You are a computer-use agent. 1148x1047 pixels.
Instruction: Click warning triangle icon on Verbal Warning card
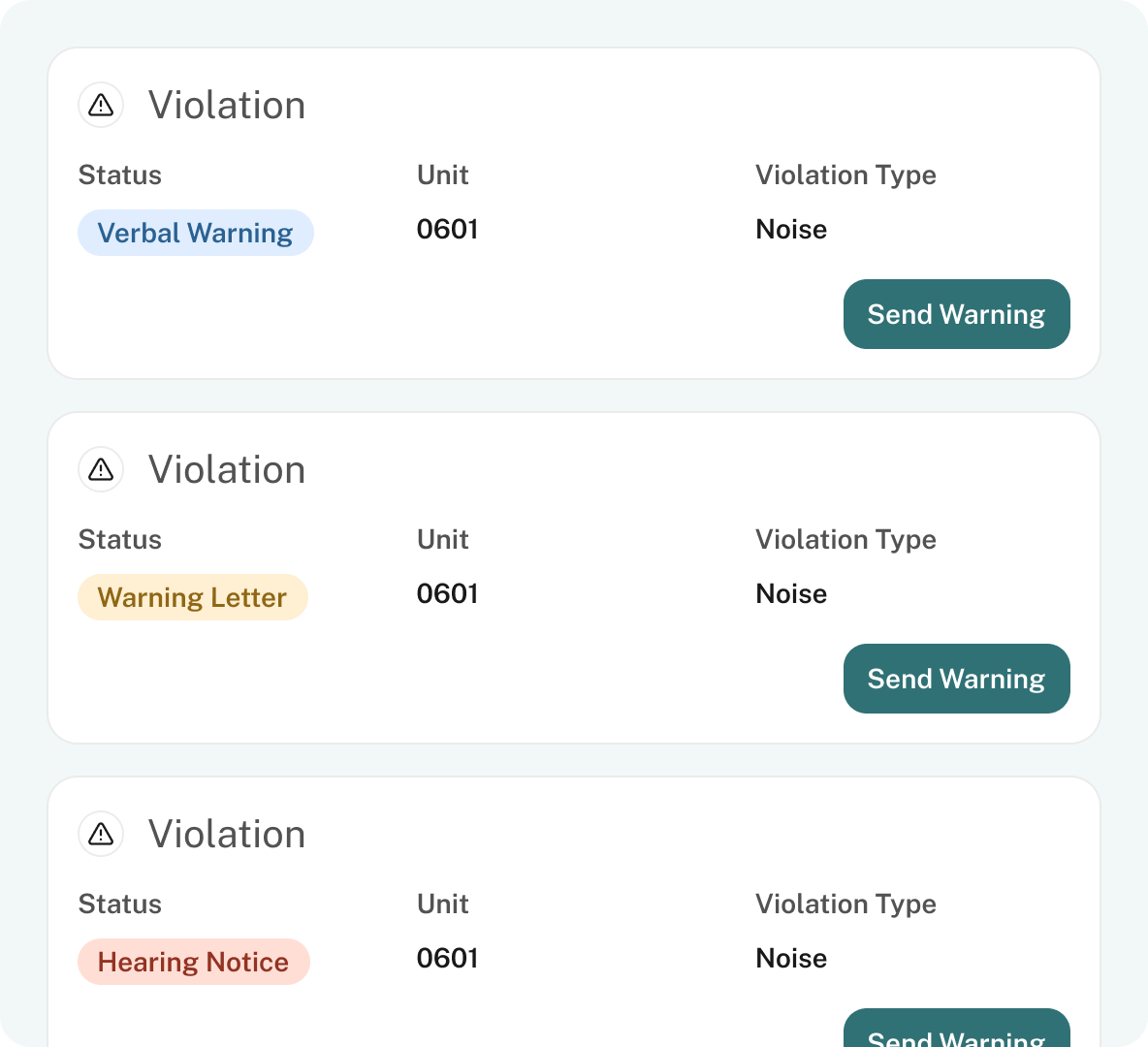(101, 105)
